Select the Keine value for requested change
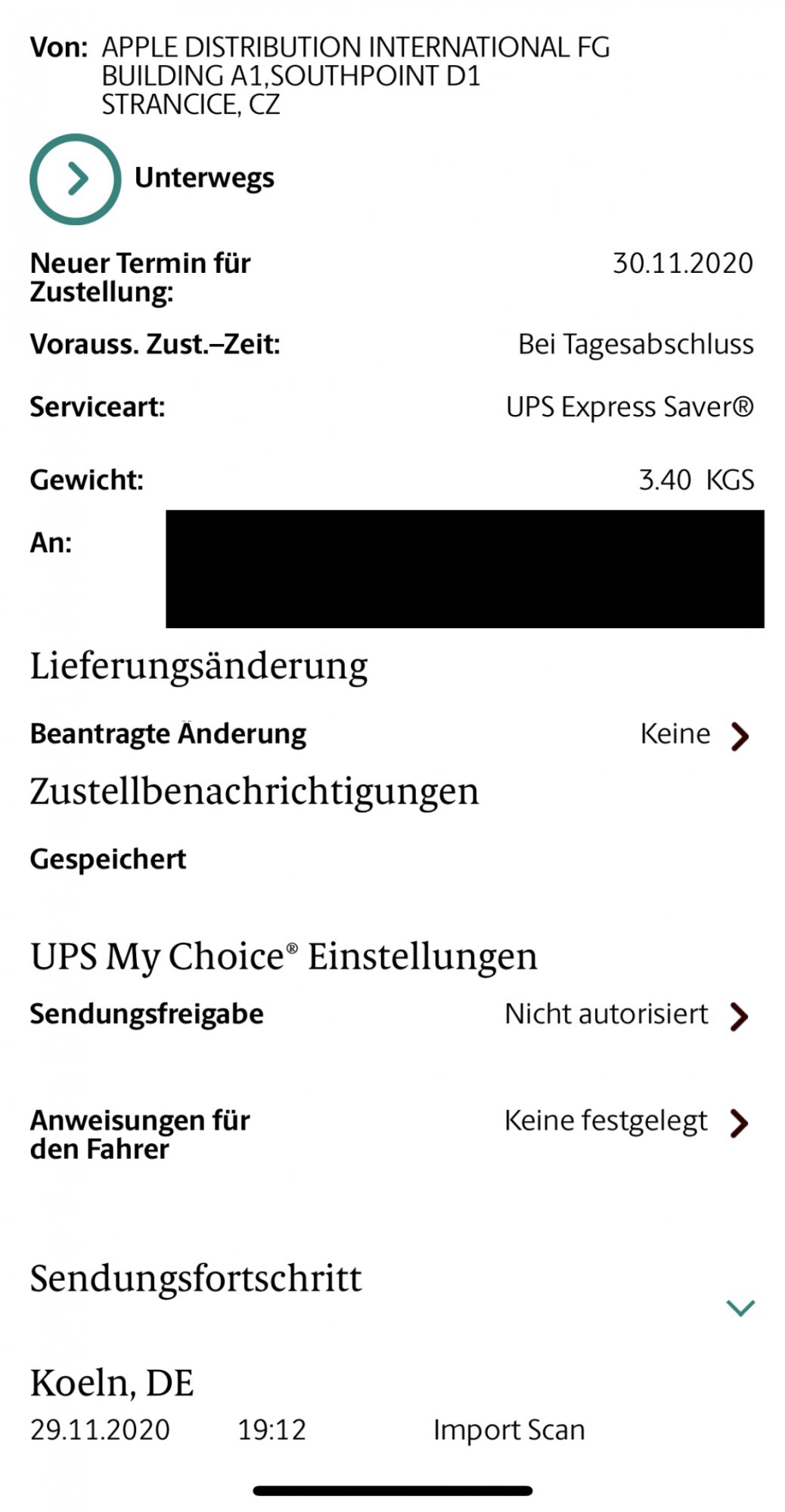The width and height of the screenshot is (785, 1512). 675,734
